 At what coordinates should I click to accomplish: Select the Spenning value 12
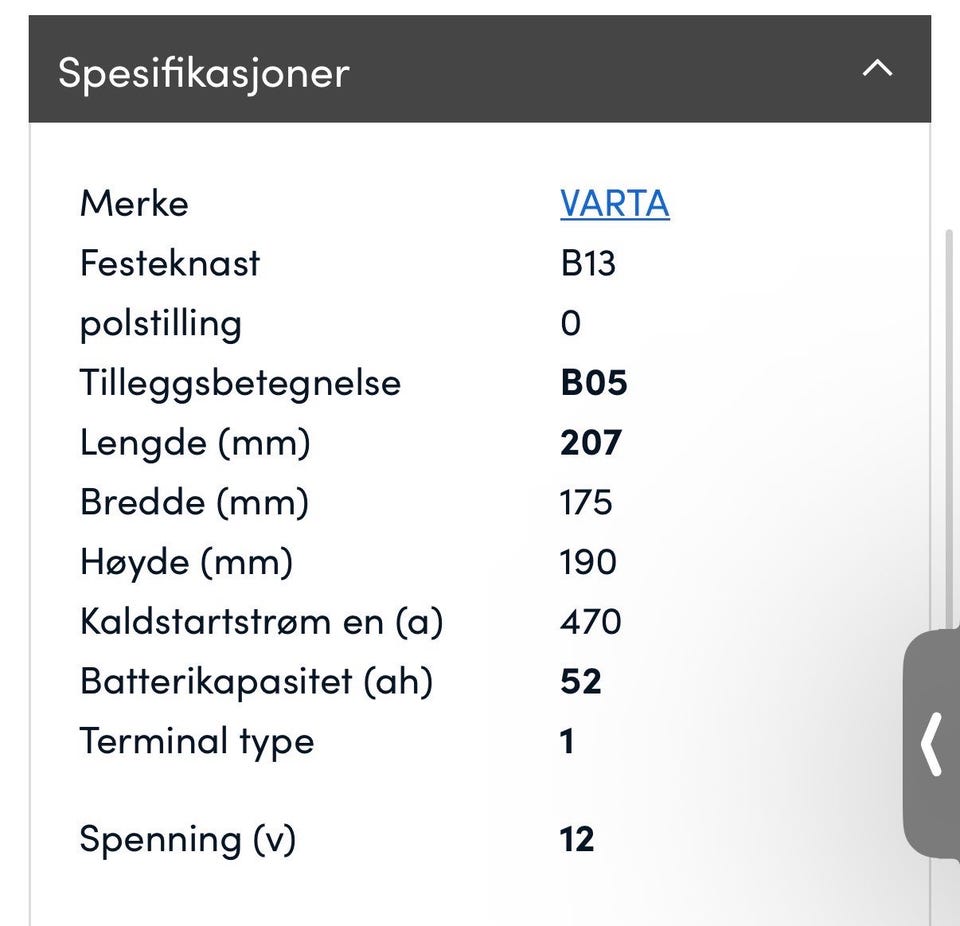coord(577,839)
